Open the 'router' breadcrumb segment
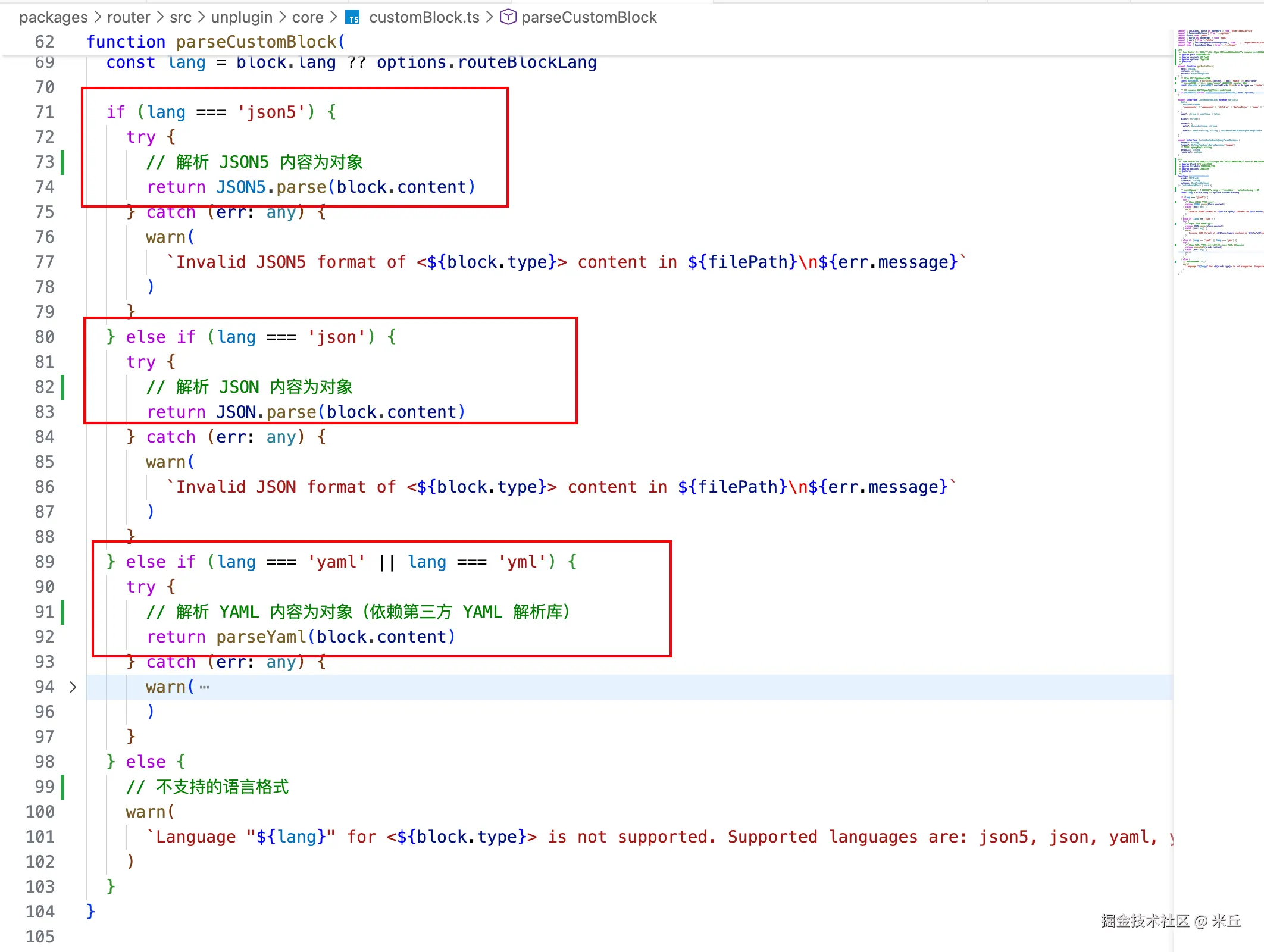 (x=129, y=17)
